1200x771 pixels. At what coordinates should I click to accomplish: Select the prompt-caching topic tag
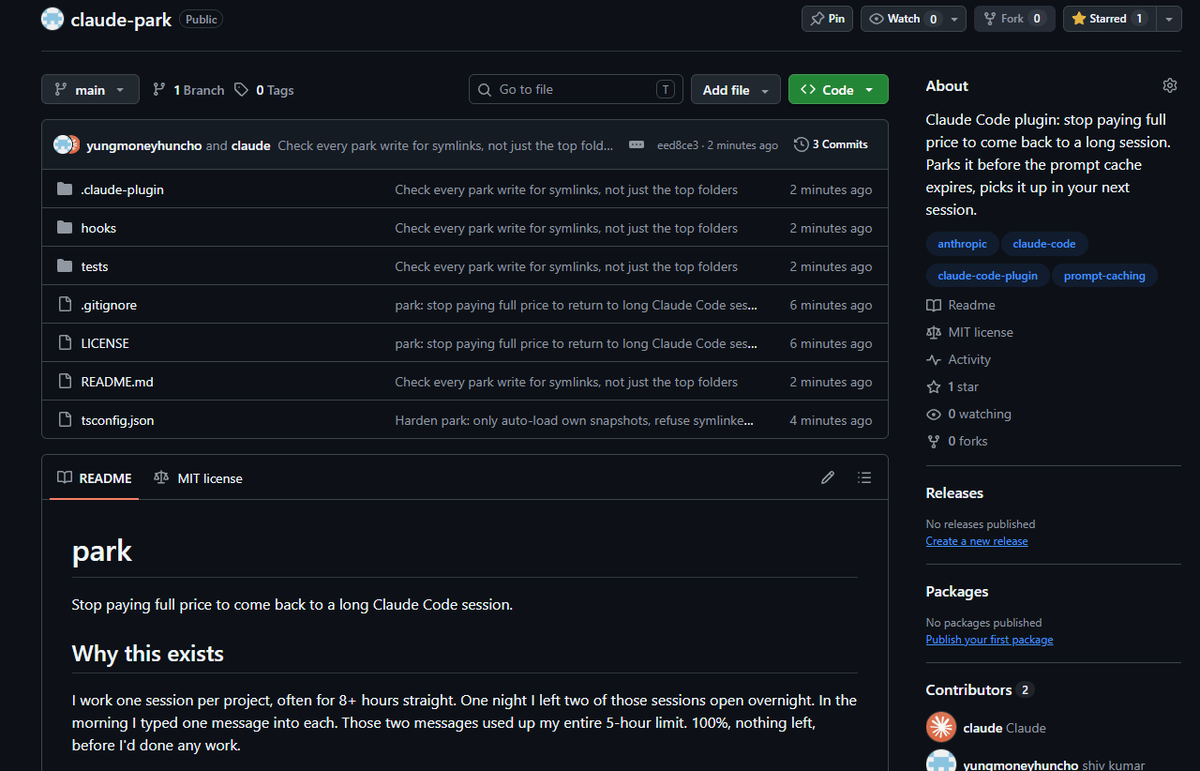pos(1105,276)
